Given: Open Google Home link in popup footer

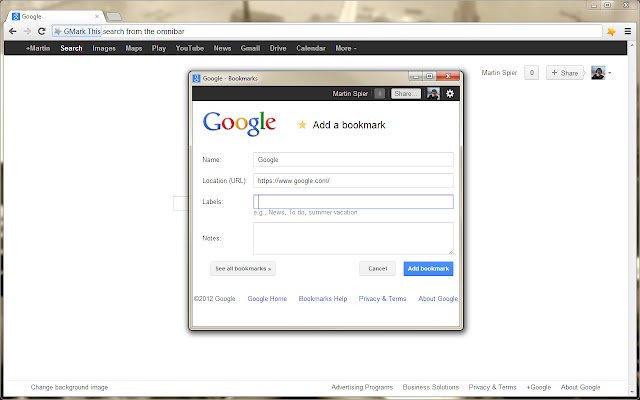Looking at the screenshot, I should click(x=267, y=299).
